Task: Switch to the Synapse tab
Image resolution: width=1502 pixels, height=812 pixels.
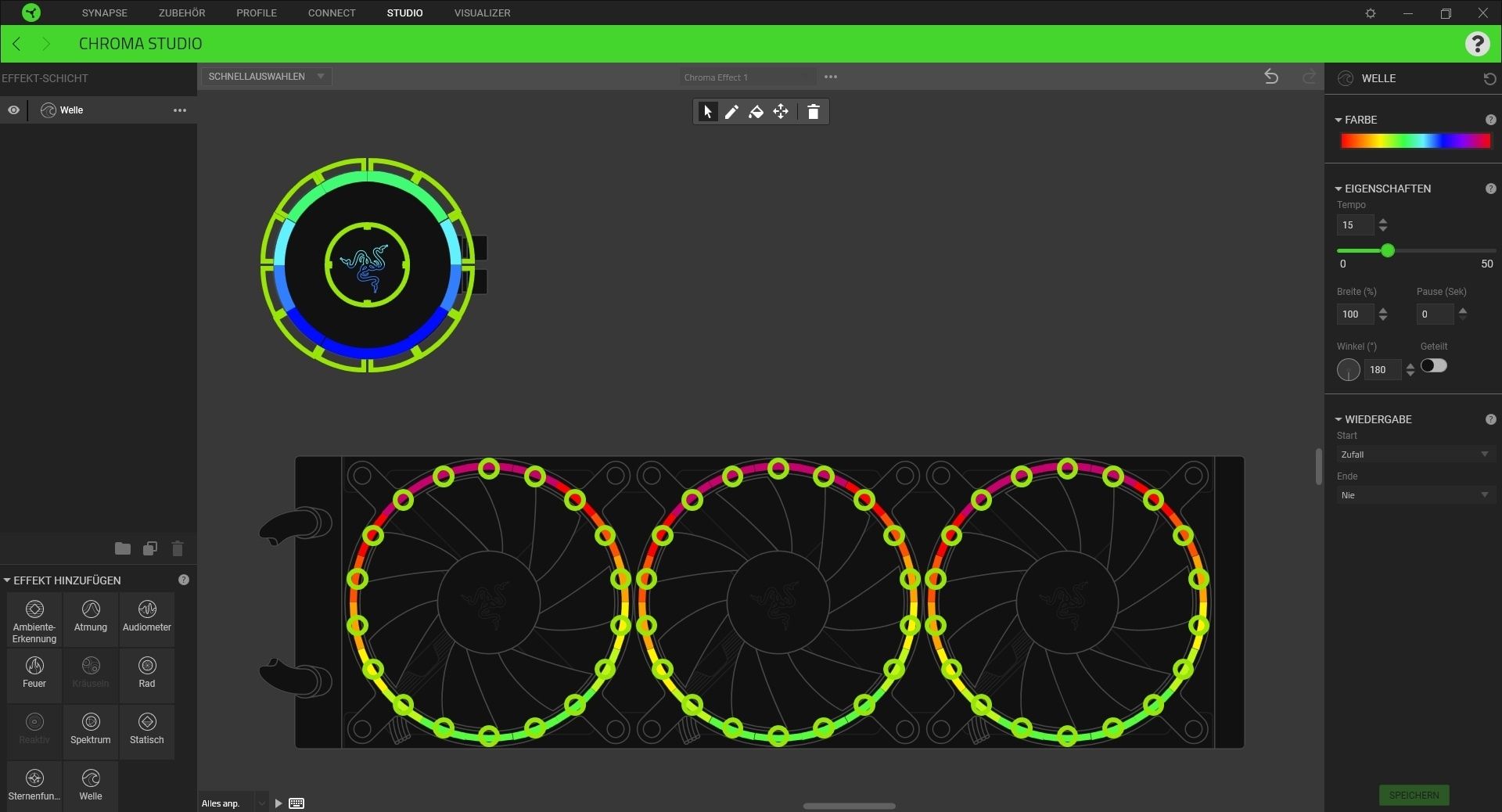Action: [105, 13]
